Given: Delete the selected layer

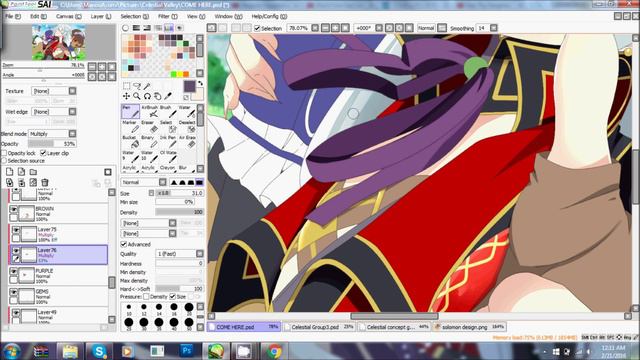Looking at the screenshot, I should coord(45,182).
